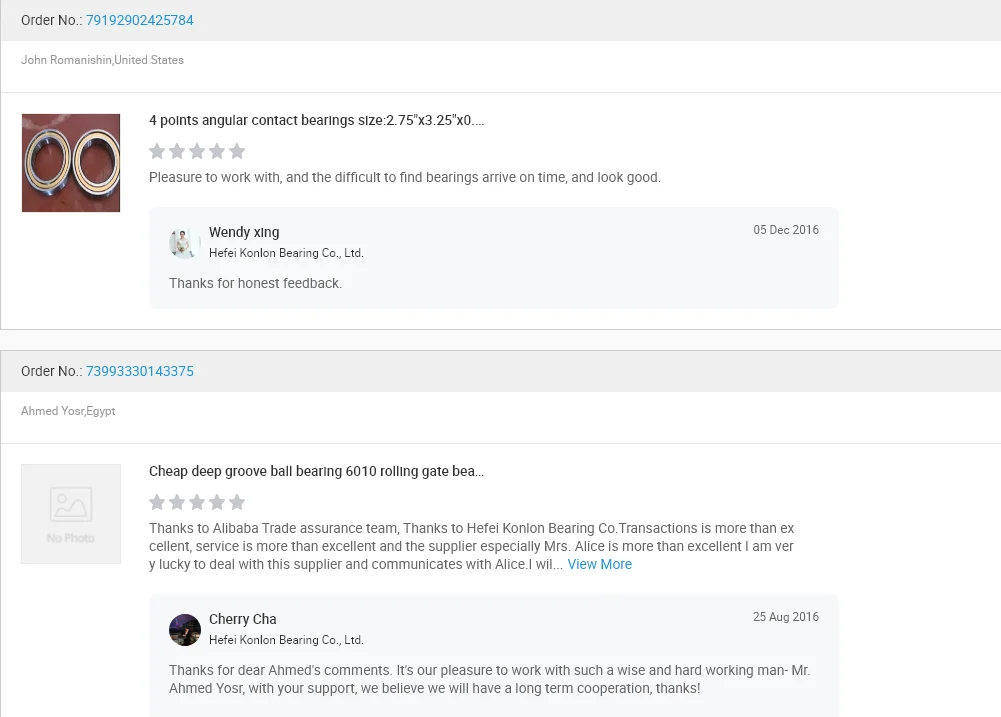Click fifth star of Ahmed's review rating
The width and height of the screenshot is (1001, 717).
pyautogui.click(x=237, y=502)
